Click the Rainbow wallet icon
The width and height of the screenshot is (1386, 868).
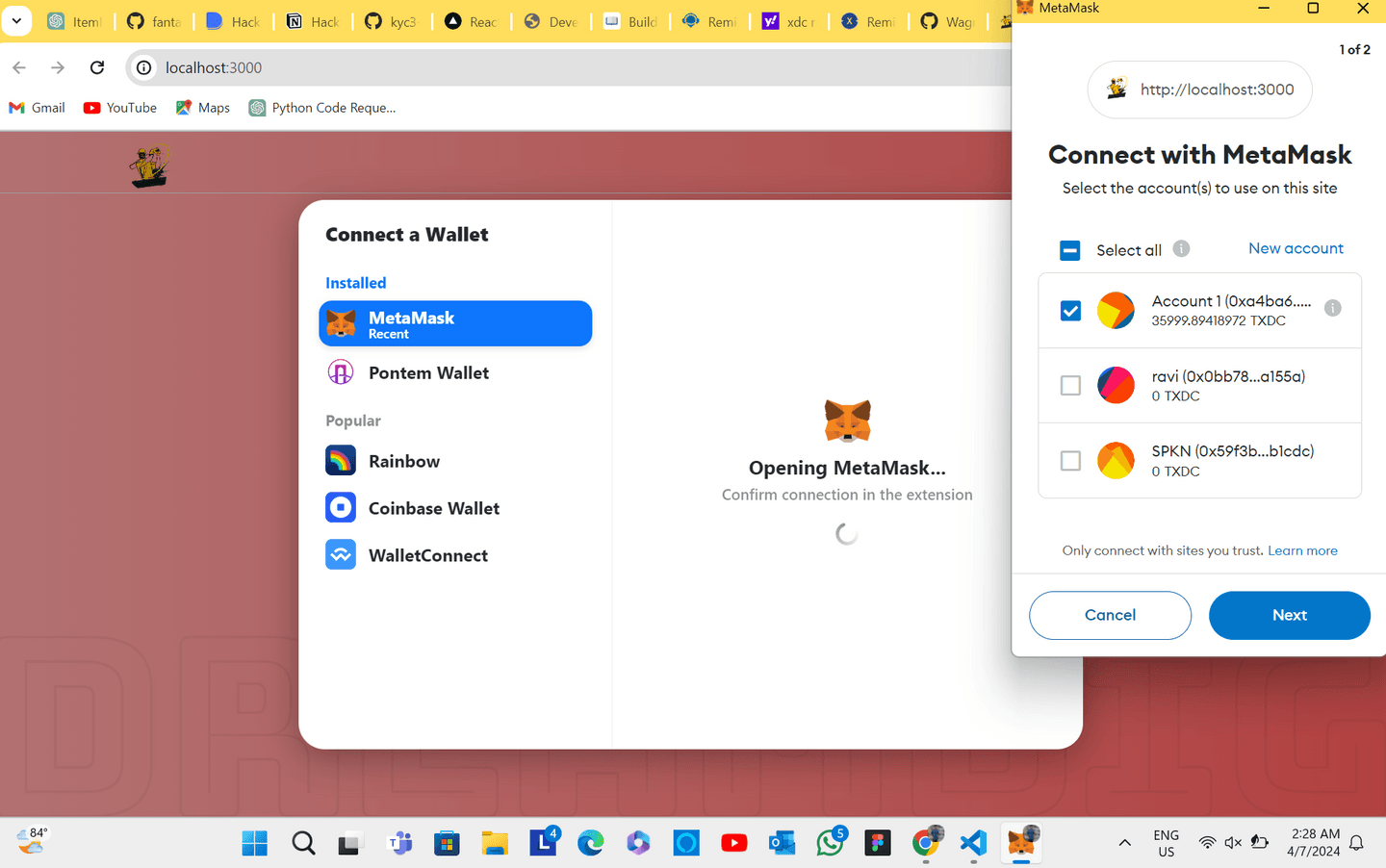click(341, 461)
